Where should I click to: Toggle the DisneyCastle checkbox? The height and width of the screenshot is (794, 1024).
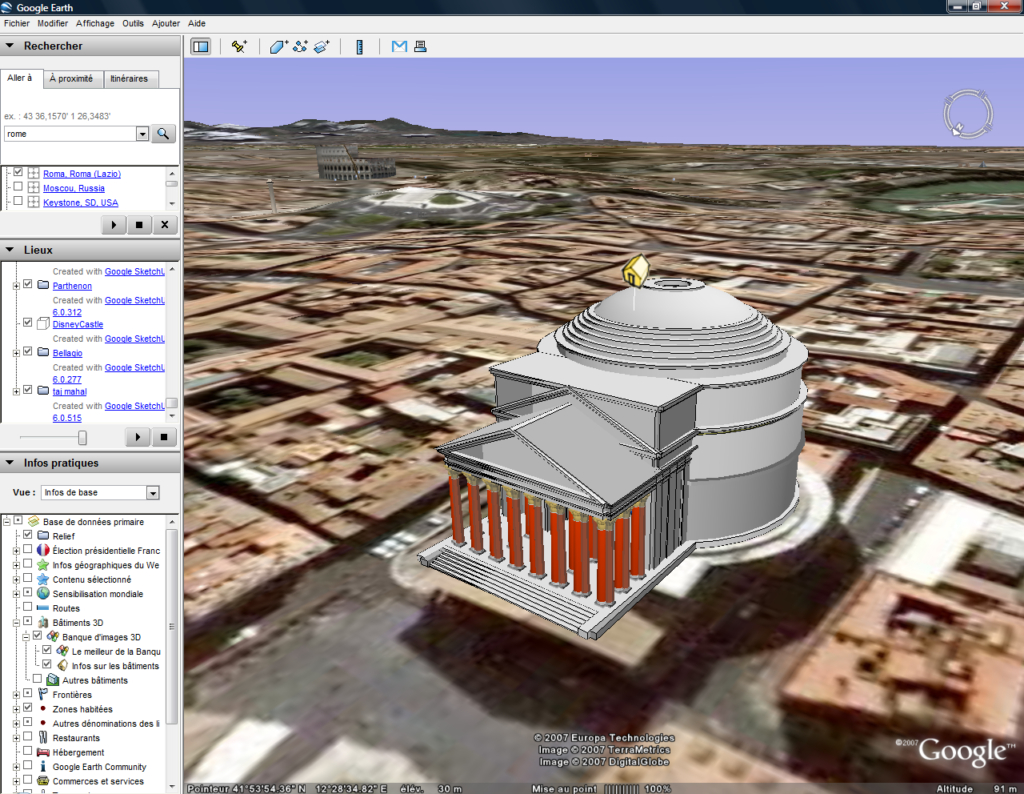coord(27,323)
